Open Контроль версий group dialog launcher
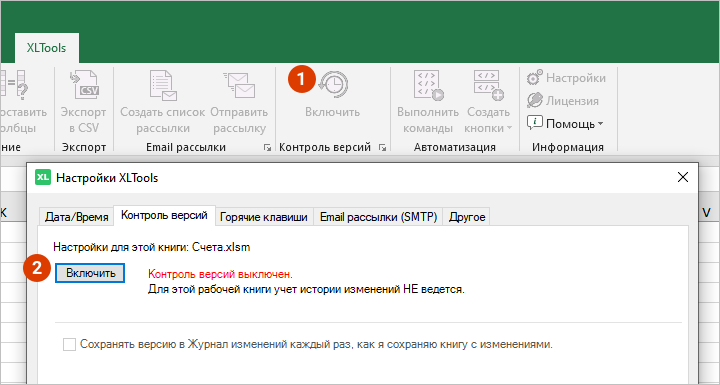The width and height of the screenshot is (720, 385). (x=382, y=147)
